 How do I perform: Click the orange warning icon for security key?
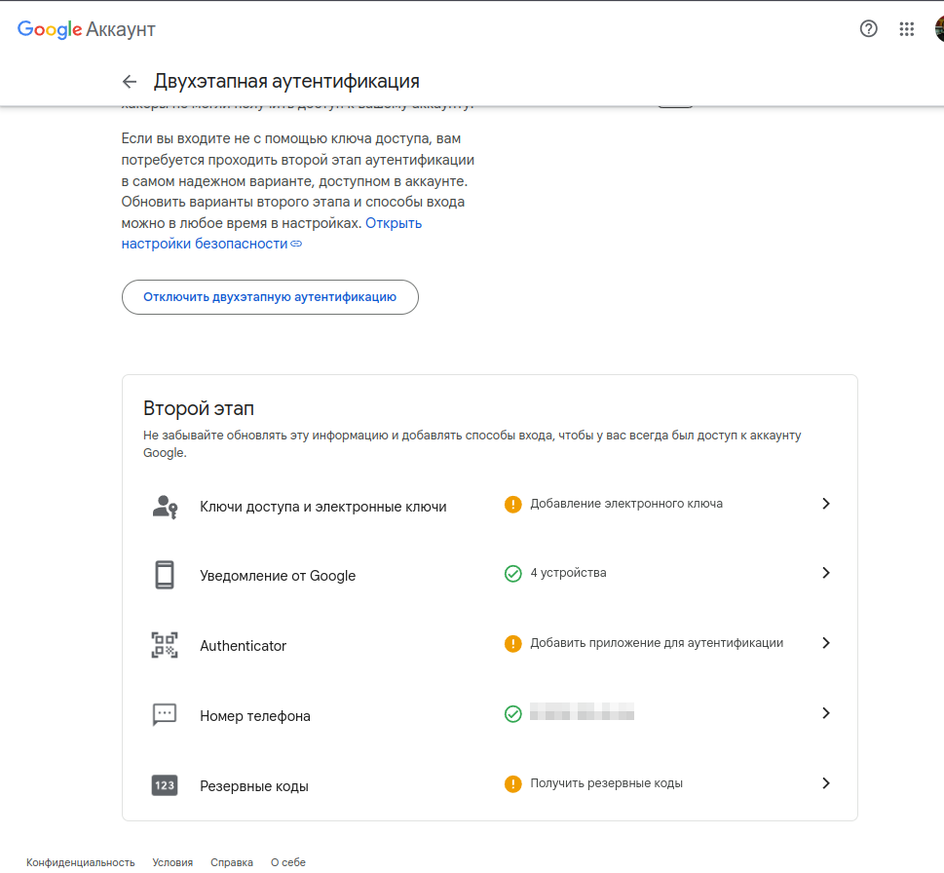pos(513,504)
